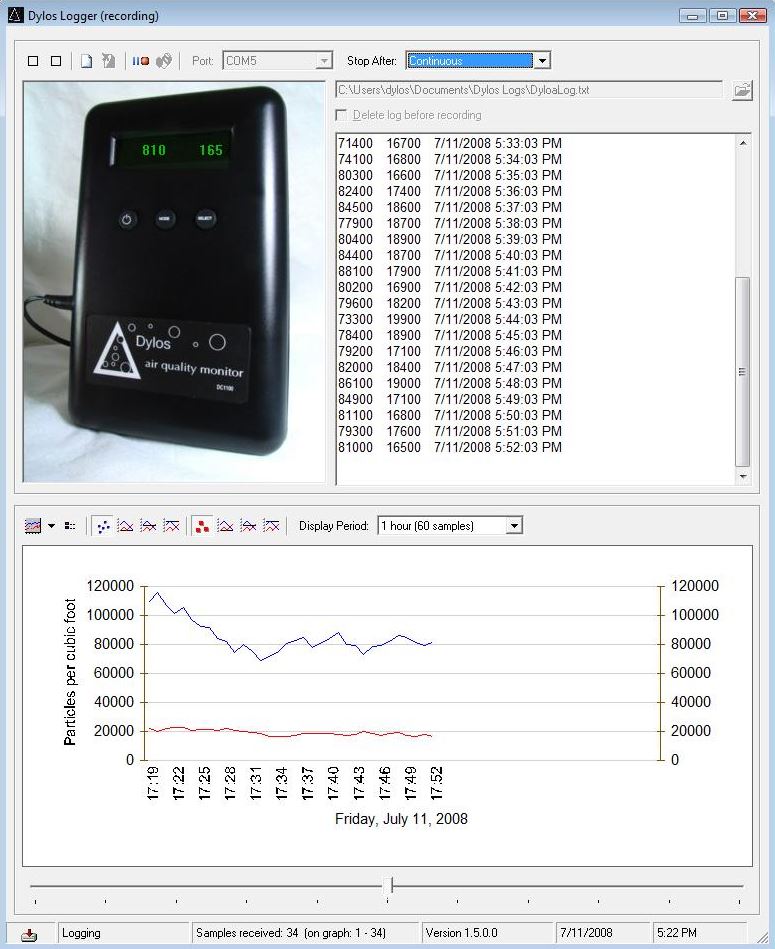Image resolution: width=775 pixels, height=949 pixels.
Task: Click the grey connect plug icon beside the stop icon
Action: pos(164,61)
